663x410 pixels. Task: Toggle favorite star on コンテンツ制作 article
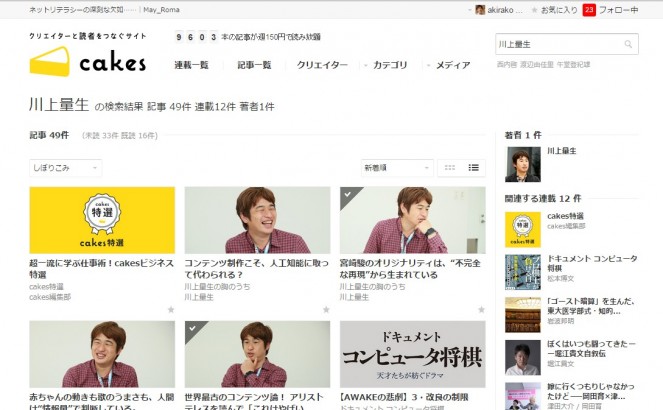click(x=325, y=310)
